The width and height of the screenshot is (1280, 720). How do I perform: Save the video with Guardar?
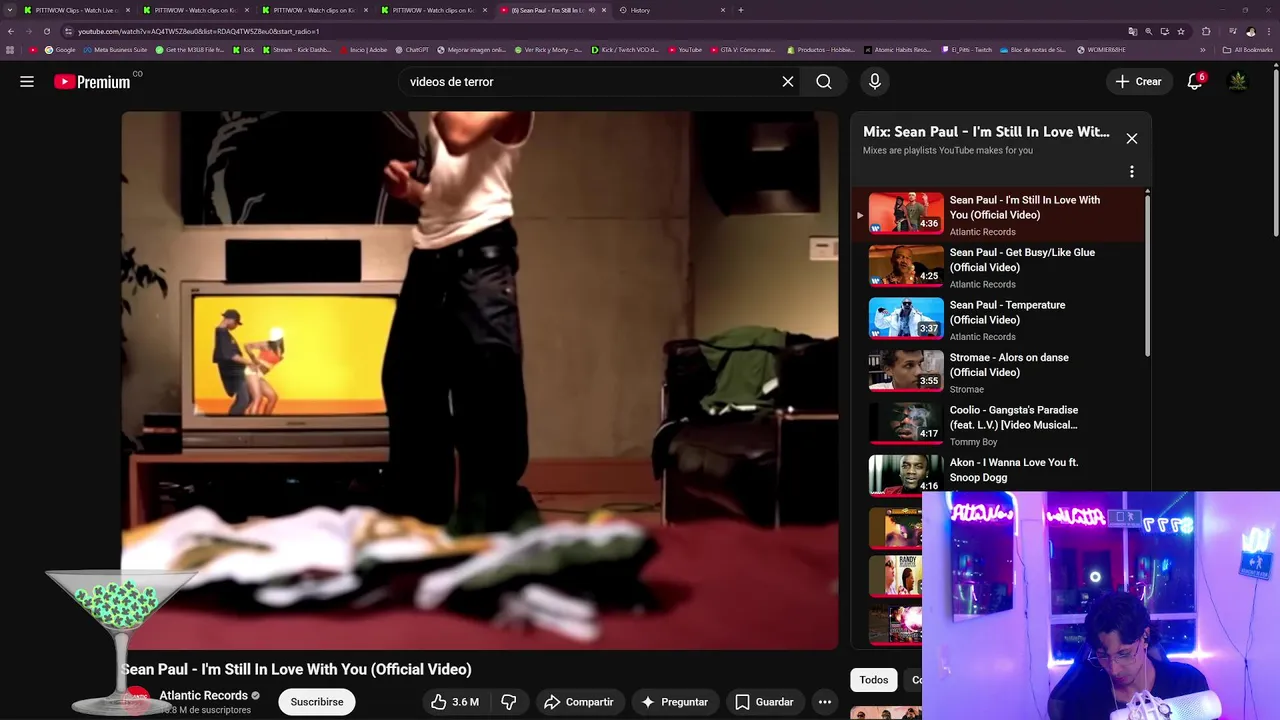click(x=765, y=702)
